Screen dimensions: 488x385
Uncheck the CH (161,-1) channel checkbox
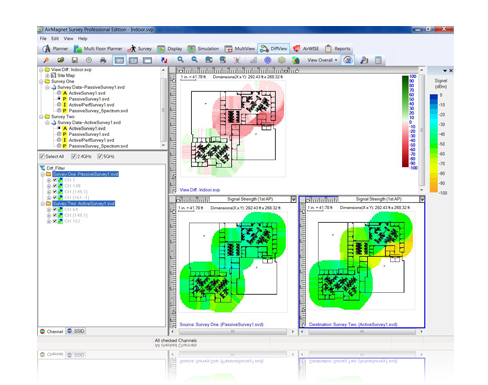click(55, 198)
